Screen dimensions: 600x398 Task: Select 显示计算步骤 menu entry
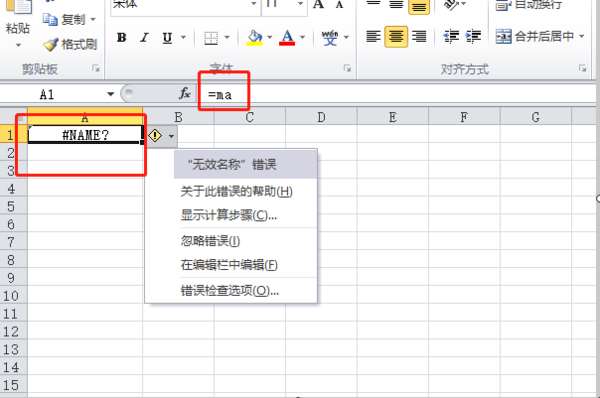[228, 215]
